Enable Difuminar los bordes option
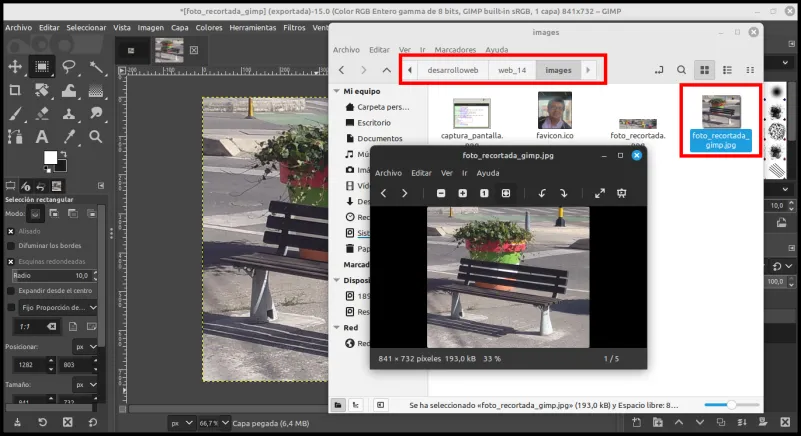The width and height of the screenshot is (801, 436). click(11, 246)
